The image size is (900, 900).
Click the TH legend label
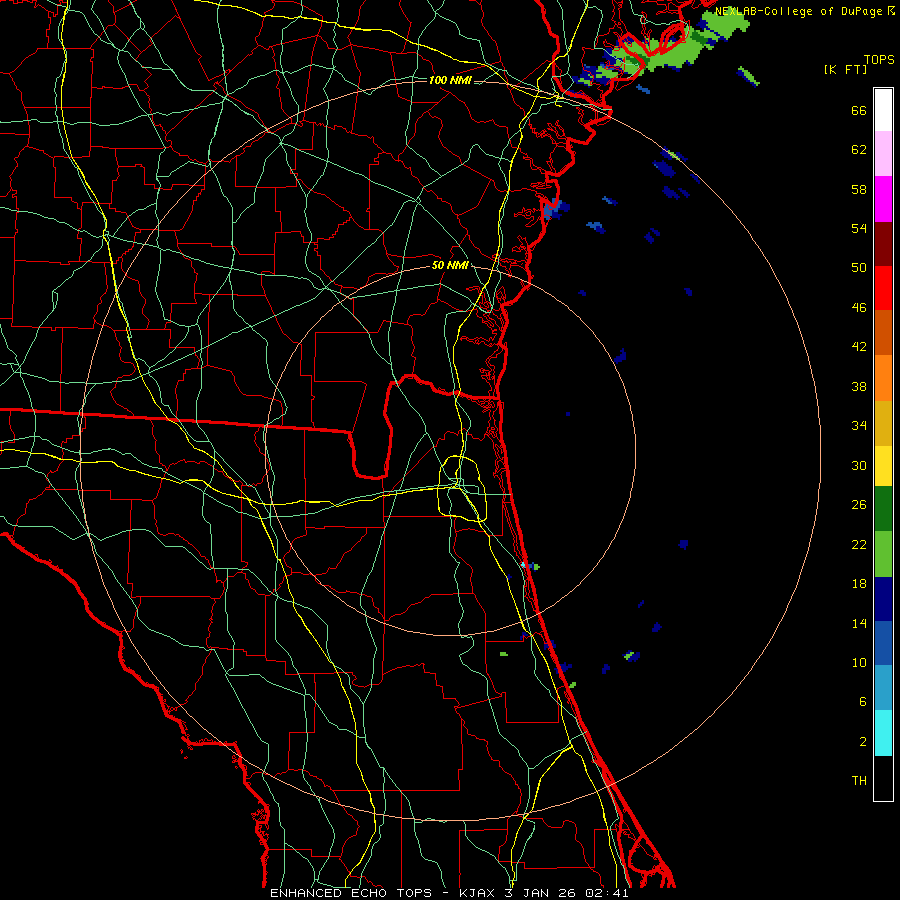click(x=859, y=781)
